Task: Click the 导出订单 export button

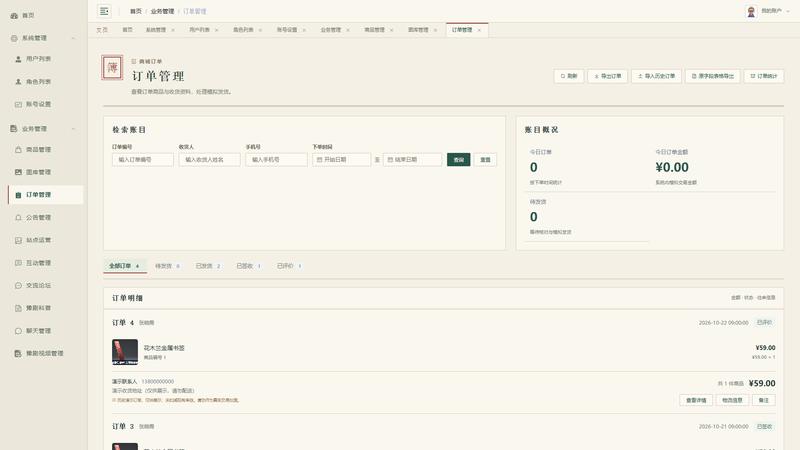Action: click(x=608, y=77)
